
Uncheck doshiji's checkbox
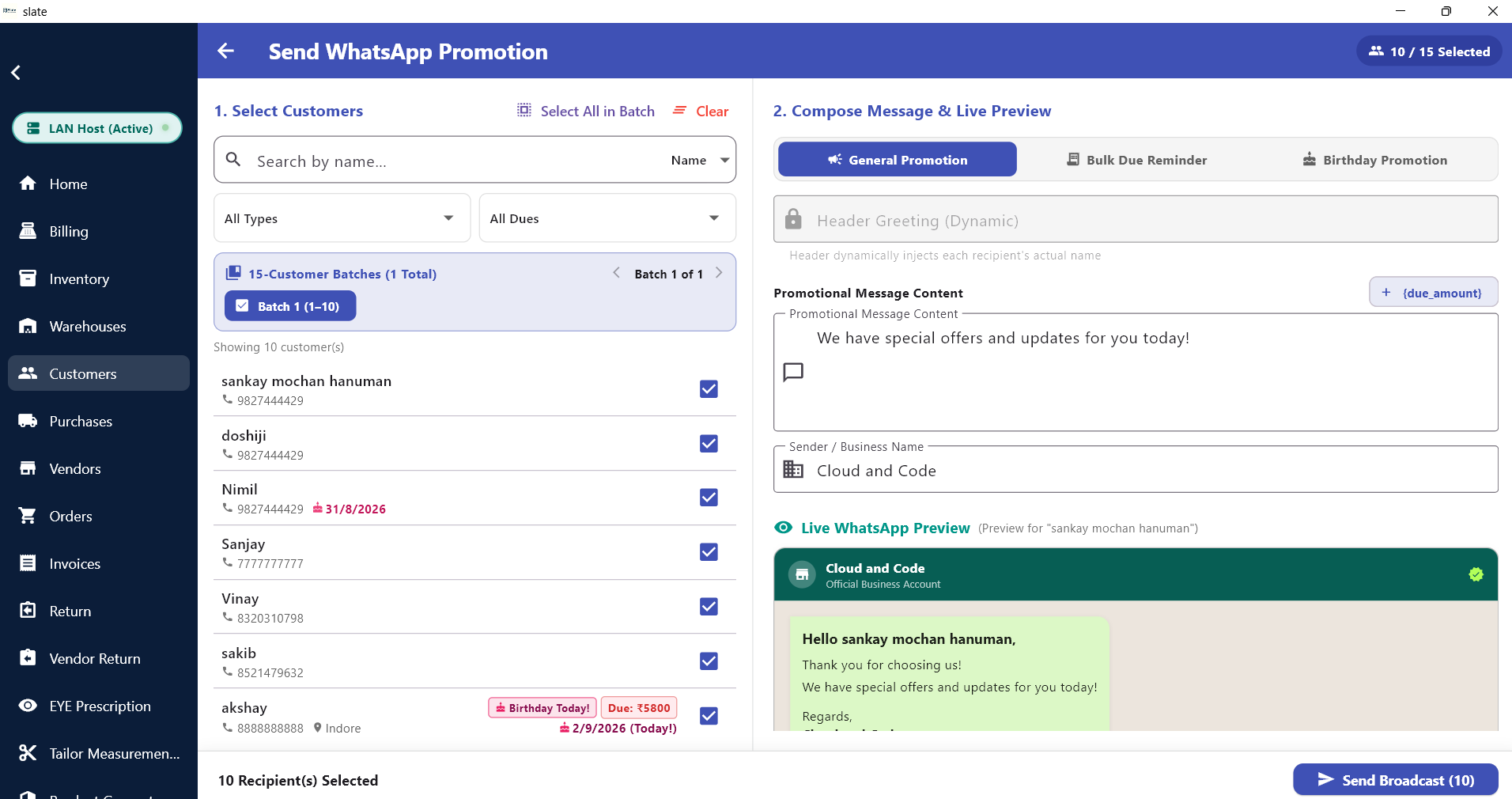click(x=709, y=444)
